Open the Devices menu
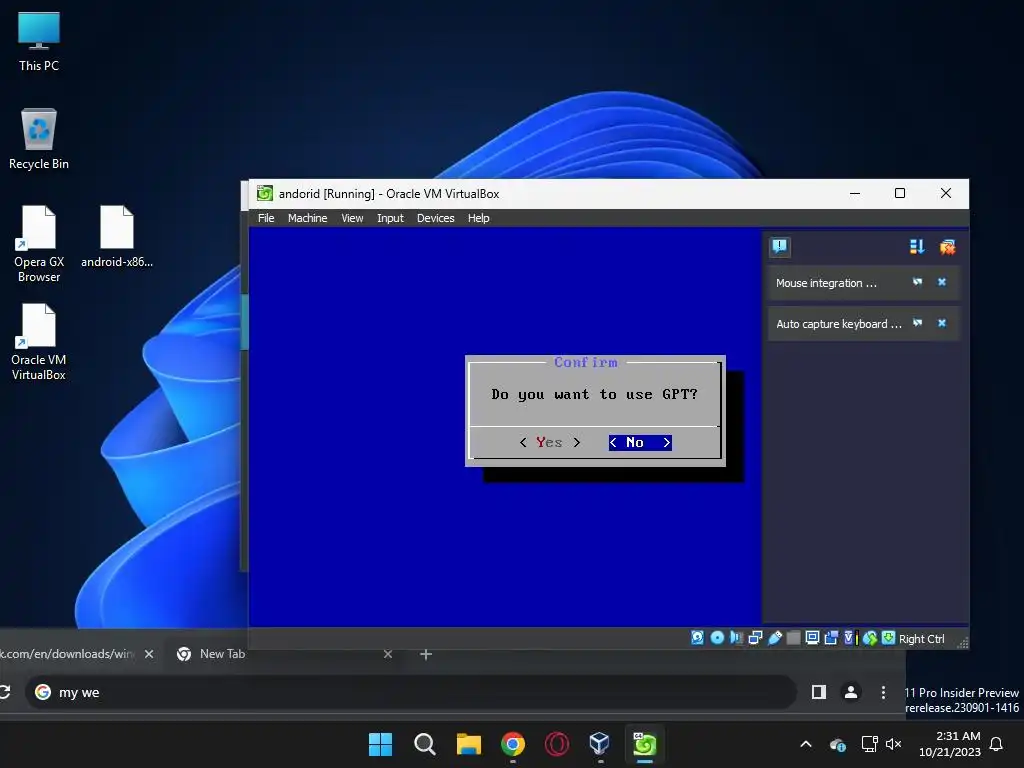The height and width of the screenshot is (768, 1024). [436, 218]
